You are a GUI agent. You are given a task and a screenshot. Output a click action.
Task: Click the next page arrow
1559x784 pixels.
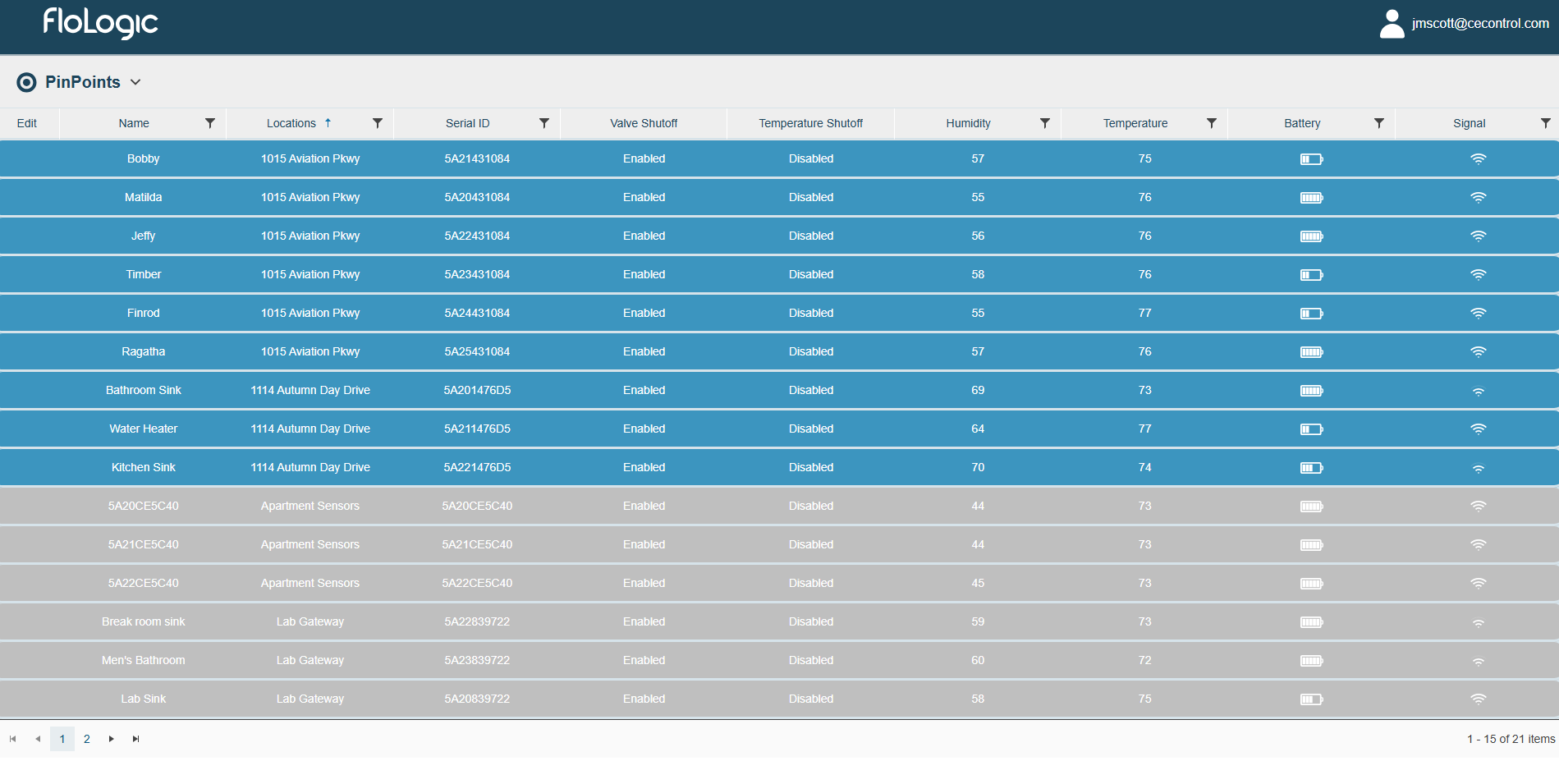(x=111, y=739)
